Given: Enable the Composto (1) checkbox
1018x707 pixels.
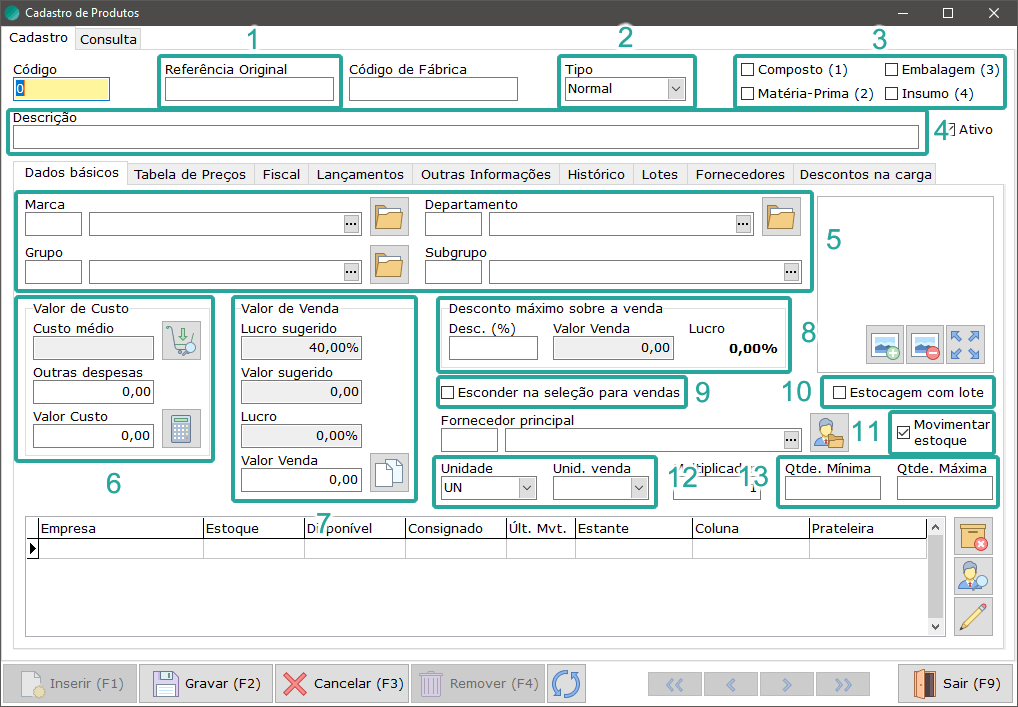Looking at the screenshot, I should [747, 70].
